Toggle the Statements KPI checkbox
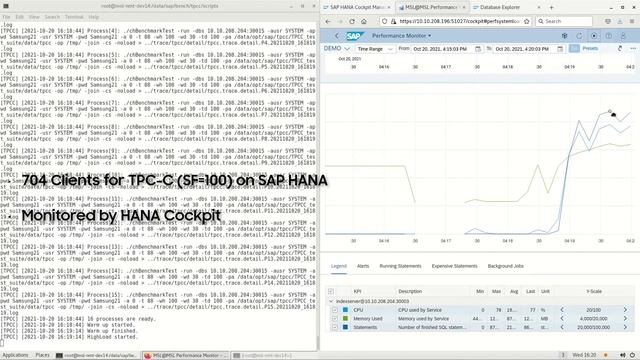 (335, 327)
